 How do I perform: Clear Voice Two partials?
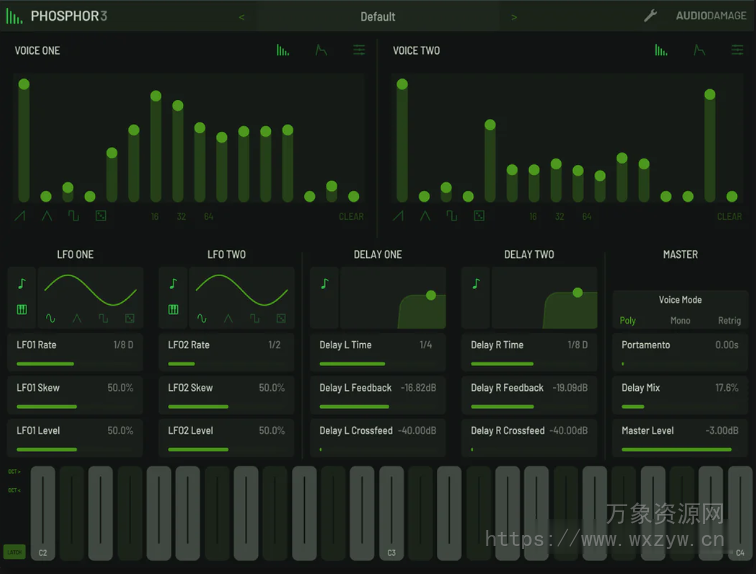click(x=729, y=217)
